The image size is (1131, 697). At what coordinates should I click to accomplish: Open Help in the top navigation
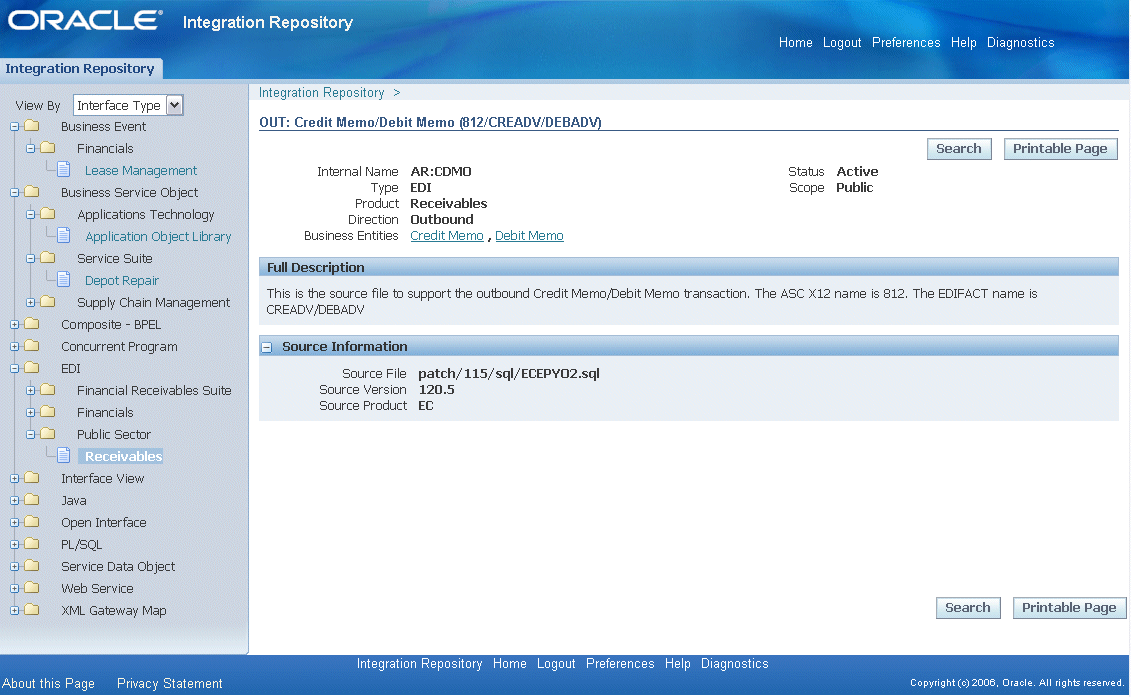964,43
